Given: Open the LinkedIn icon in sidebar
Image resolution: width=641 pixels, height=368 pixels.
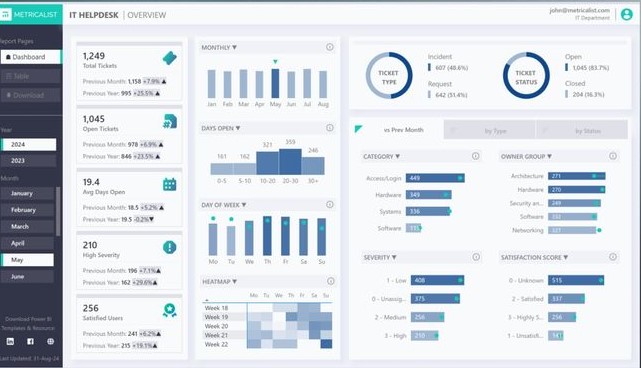Looking at the screenshot, I should [10, 341].
